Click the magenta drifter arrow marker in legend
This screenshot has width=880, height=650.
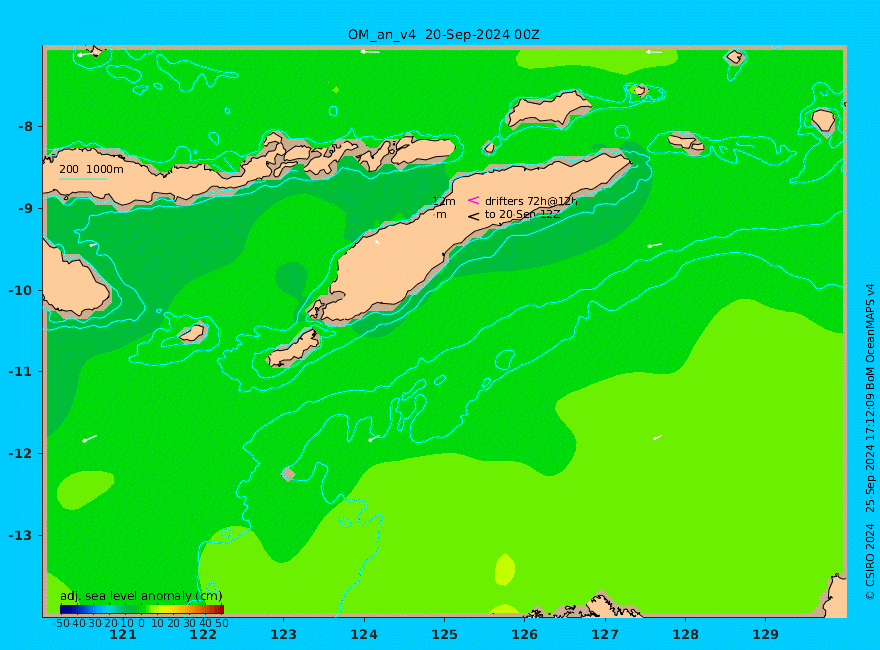click(x=474, y=200)
